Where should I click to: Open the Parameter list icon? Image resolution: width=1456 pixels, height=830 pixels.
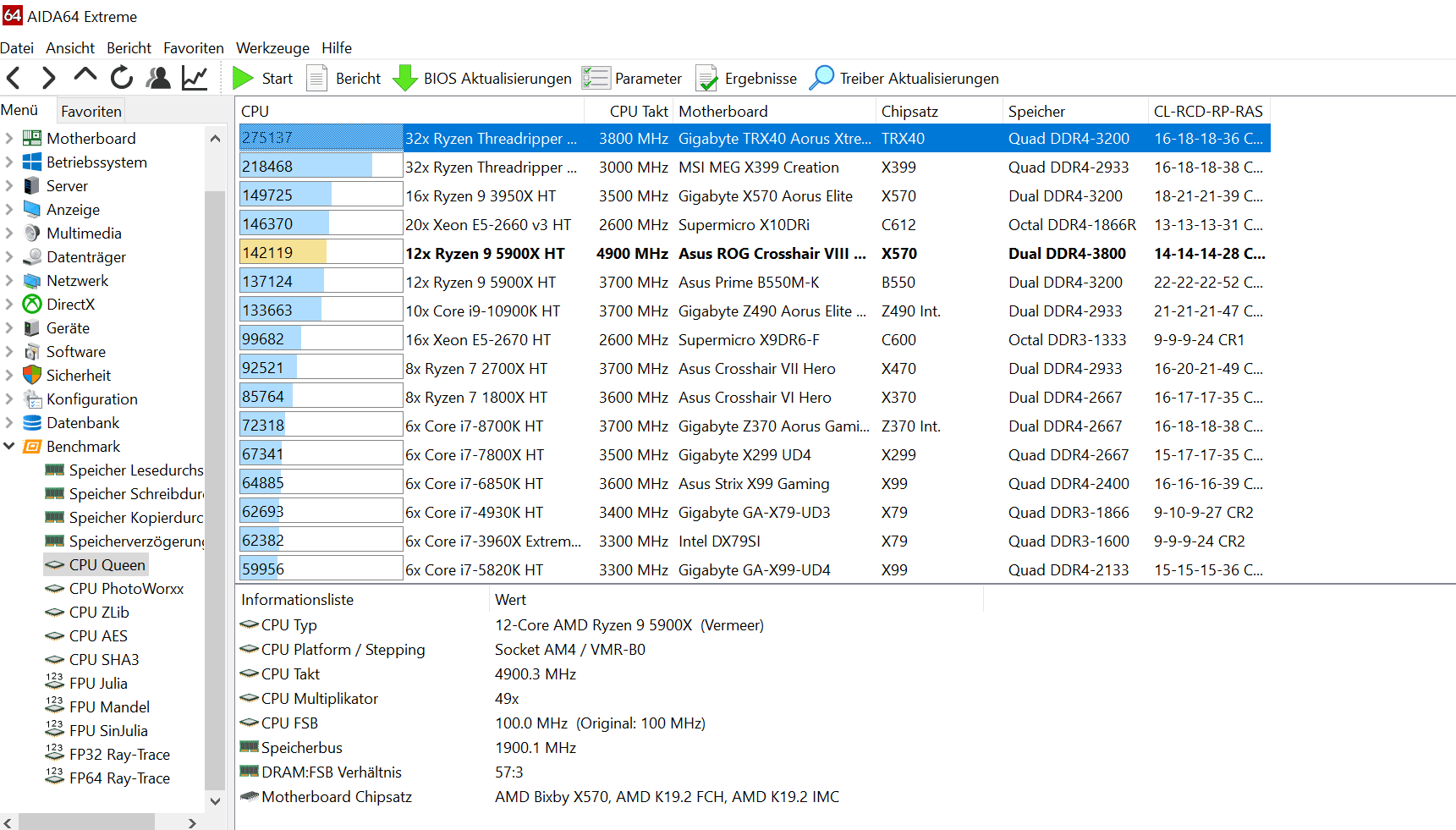click(596, 79)
